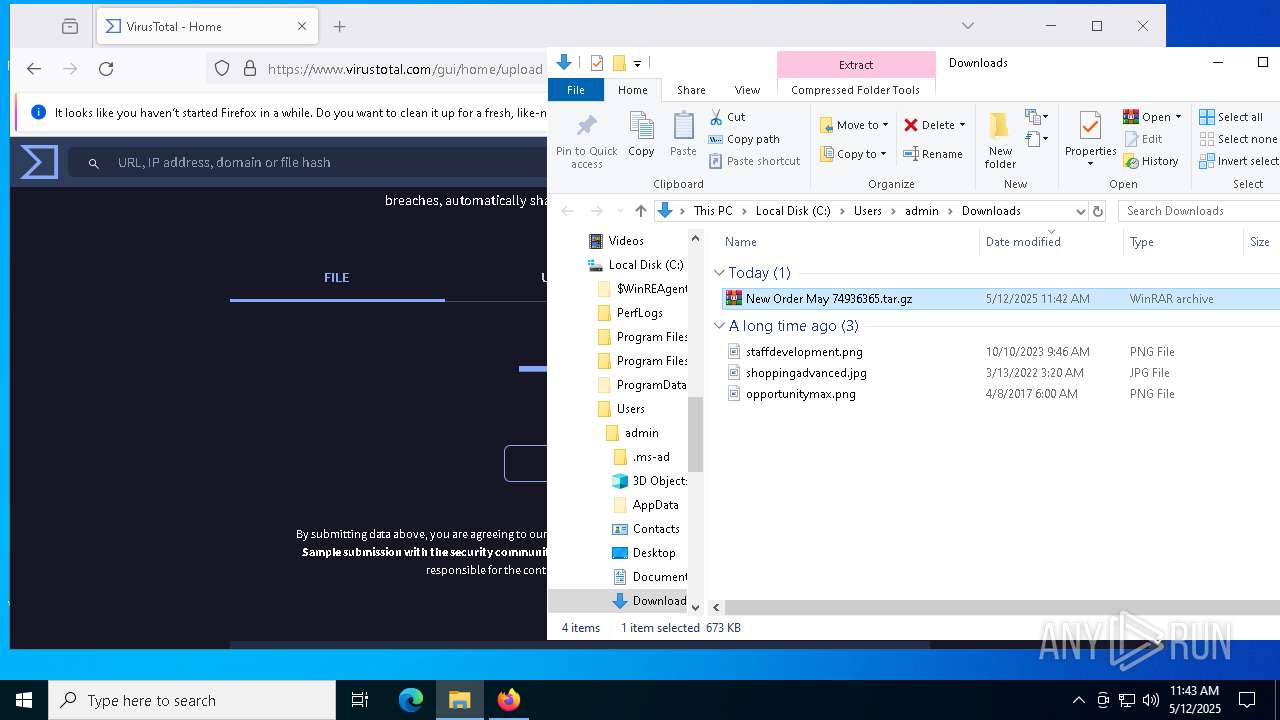Viewport: 1280px width, 720px height.
Task: Collapse the A long time ago group
Action: (719, 326)
